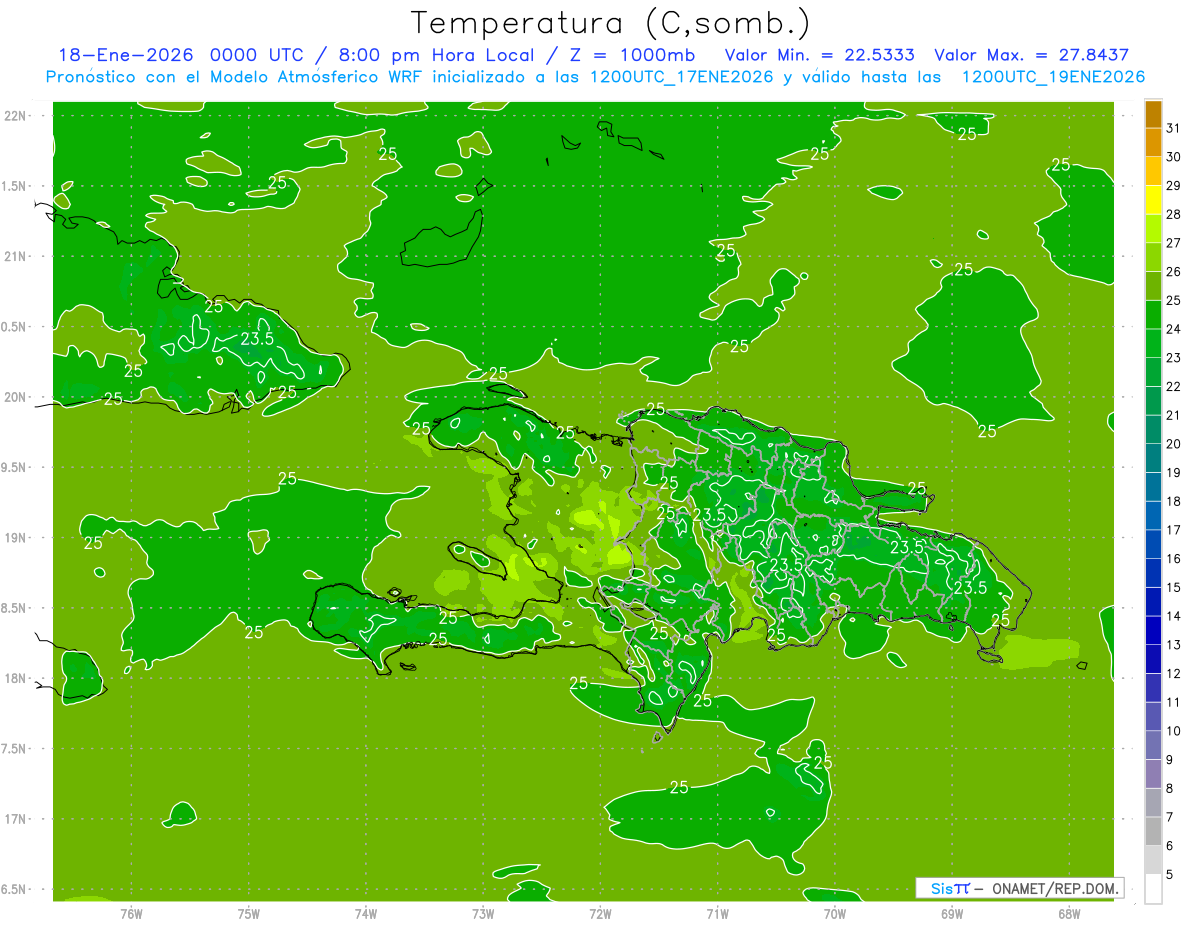Click the "6.5N" latitude label
This screenshot has width=1200, height=927.
(x=14, y=889)
